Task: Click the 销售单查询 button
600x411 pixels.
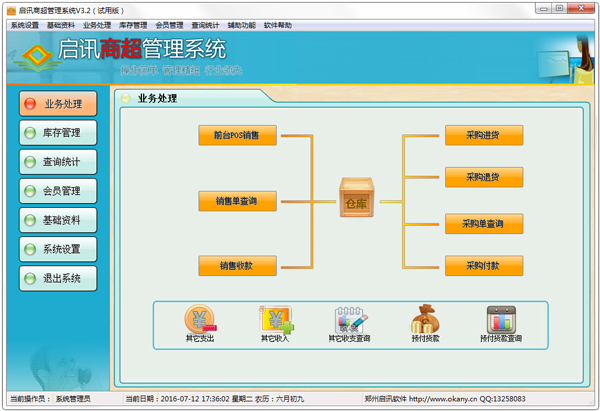Action: point(237,201)
